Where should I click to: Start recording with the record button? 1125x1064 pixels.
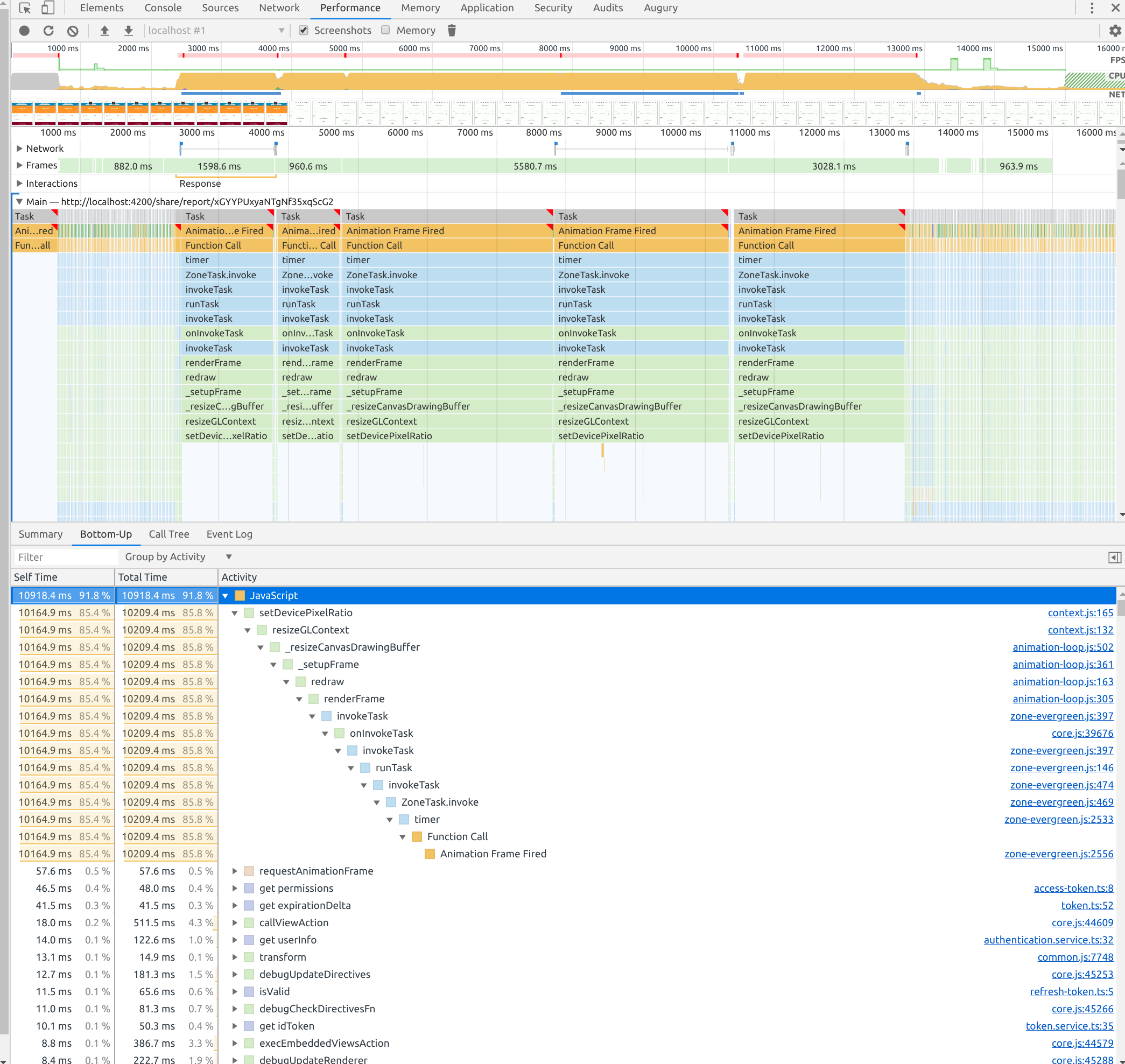[24, 31]
